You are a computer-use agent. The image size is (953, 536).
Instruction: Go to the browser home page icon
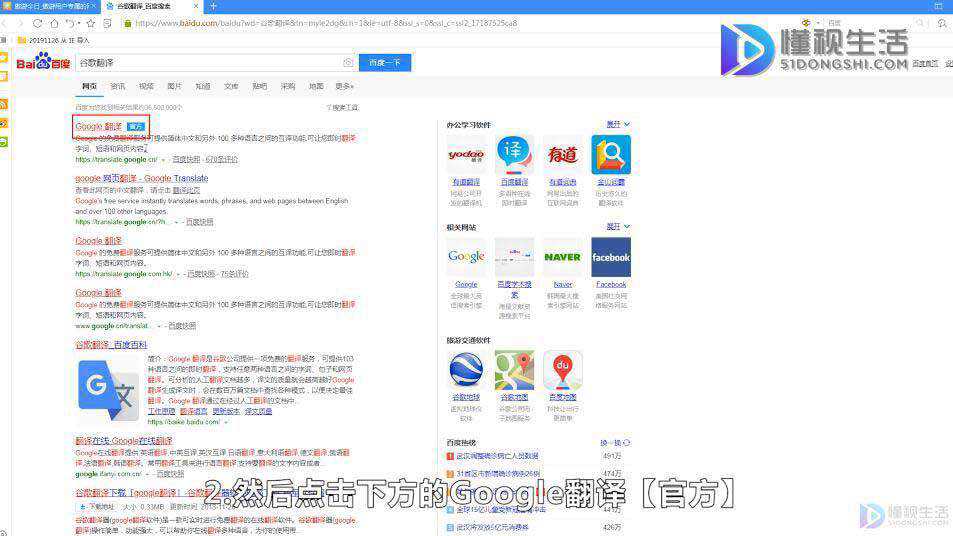tap(54, 23)
